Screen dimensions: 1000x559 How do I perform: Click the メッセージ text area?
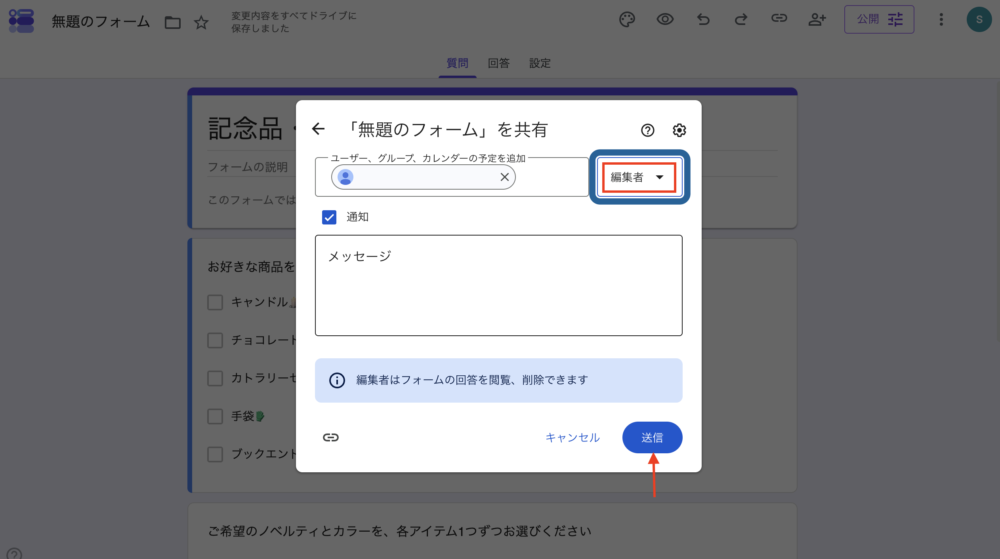[499, 286]
